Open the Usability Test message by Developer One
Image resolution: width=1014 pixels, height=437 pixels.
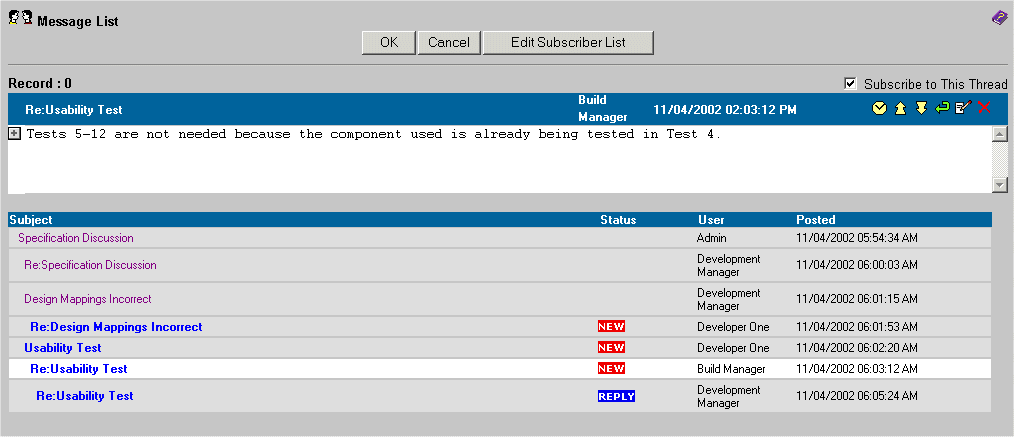(x=63, y=348)
